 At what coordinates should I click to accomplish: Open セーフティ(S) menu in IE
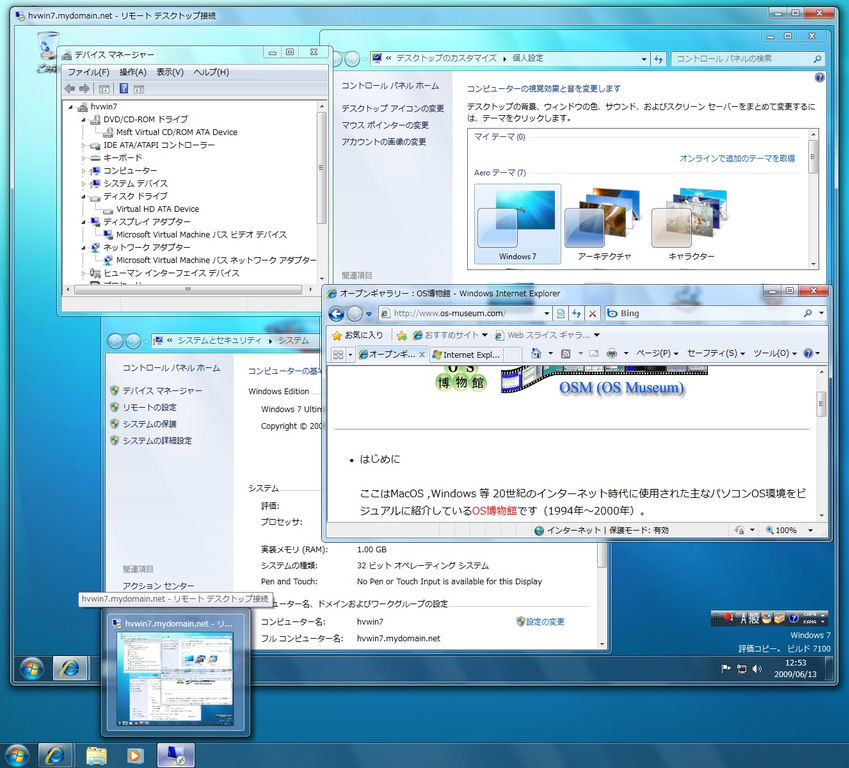point(716,354)
